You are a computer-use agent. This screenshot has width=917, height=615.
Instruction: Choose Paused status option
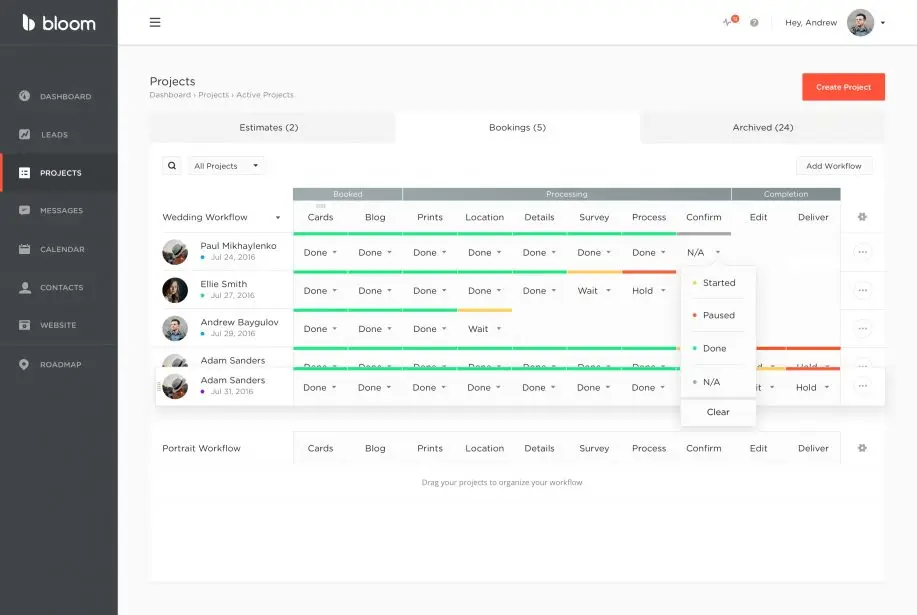coord(718,315)
